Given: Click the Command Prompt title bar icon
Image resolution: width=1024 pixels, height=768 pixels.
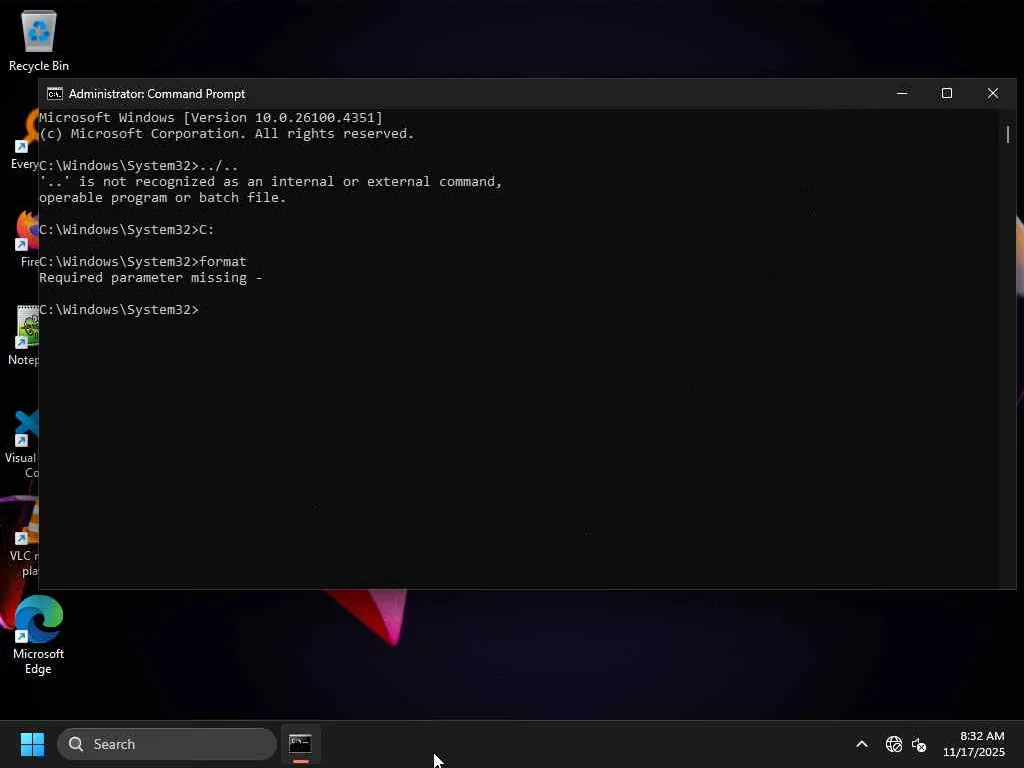Looking at the screenshot, I should (55, 94).
